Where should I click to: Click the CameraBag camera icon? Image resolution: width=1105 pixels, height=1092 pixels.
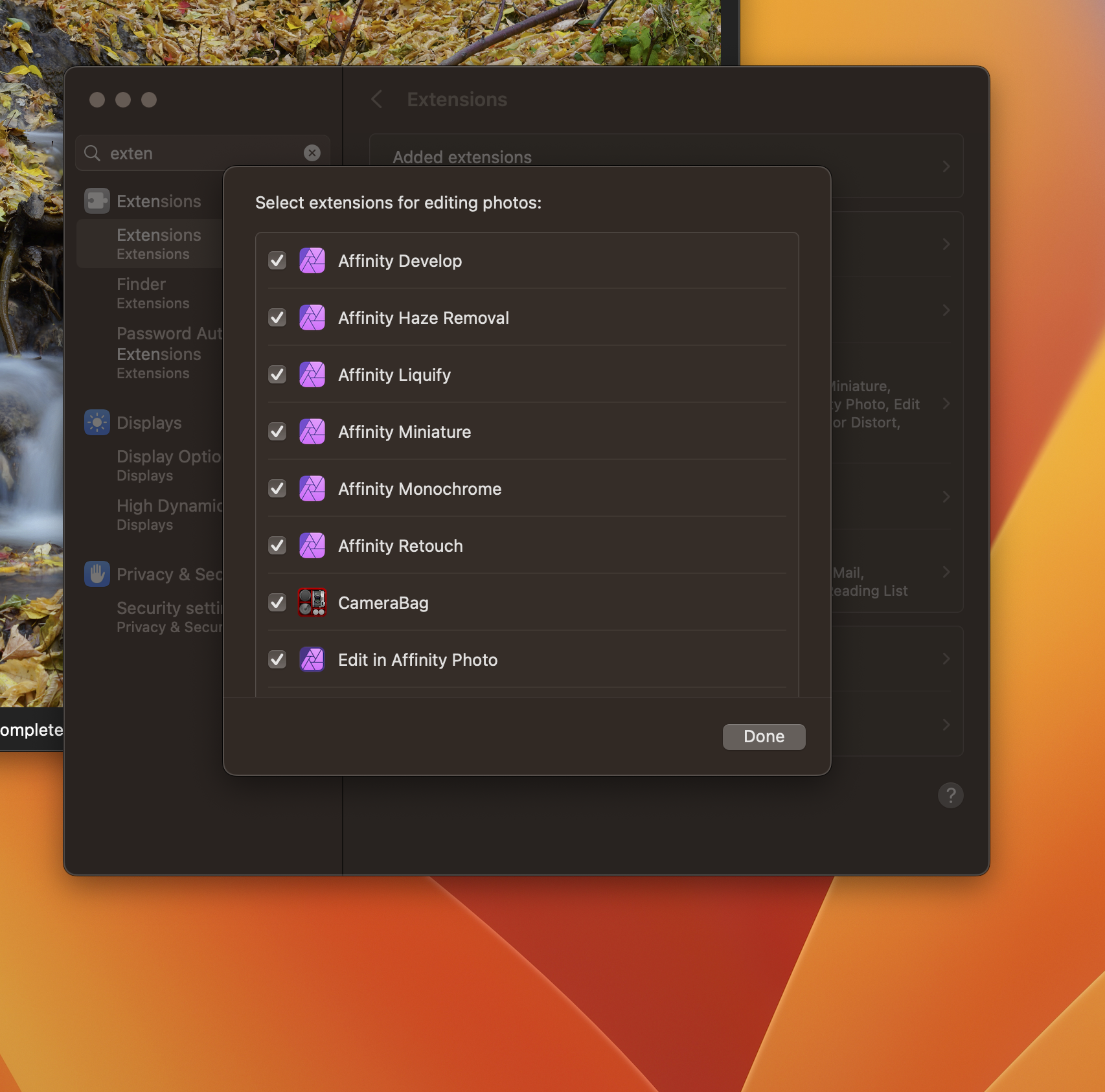click(313, 602)
